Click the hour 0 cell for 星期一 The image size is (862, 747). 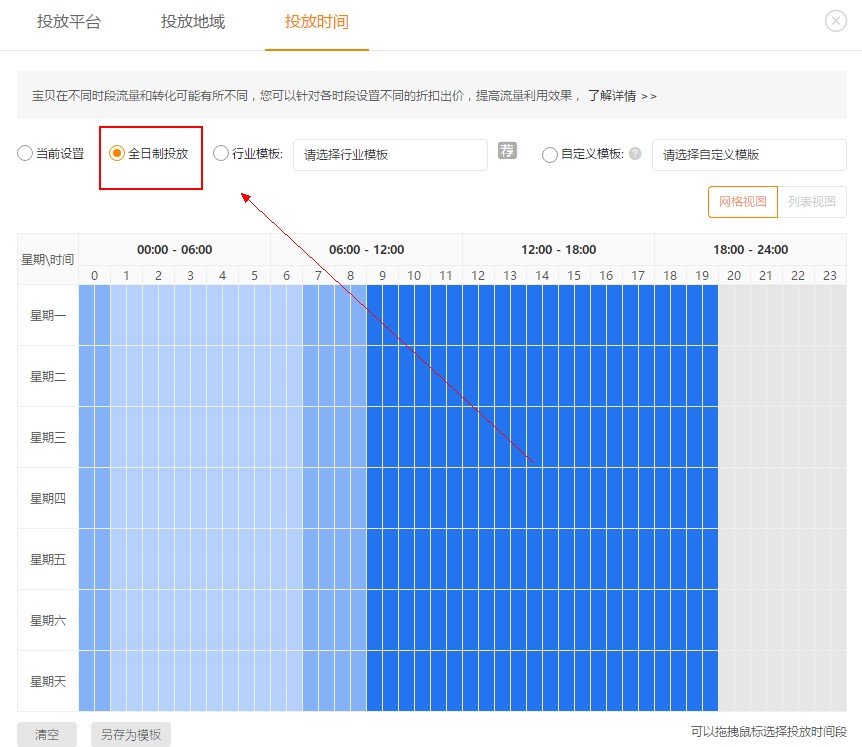click(x=95, y=315)
